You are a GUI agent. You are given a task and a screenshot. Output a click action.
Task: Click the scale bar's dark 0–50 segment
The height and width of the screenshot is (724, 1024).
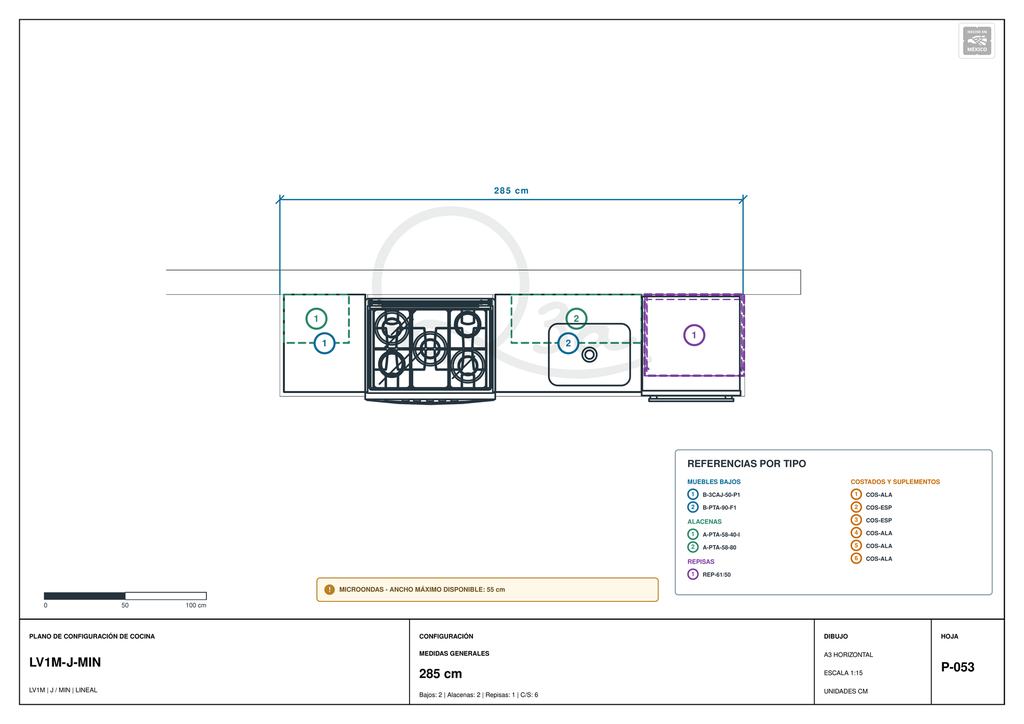(84, 595)
